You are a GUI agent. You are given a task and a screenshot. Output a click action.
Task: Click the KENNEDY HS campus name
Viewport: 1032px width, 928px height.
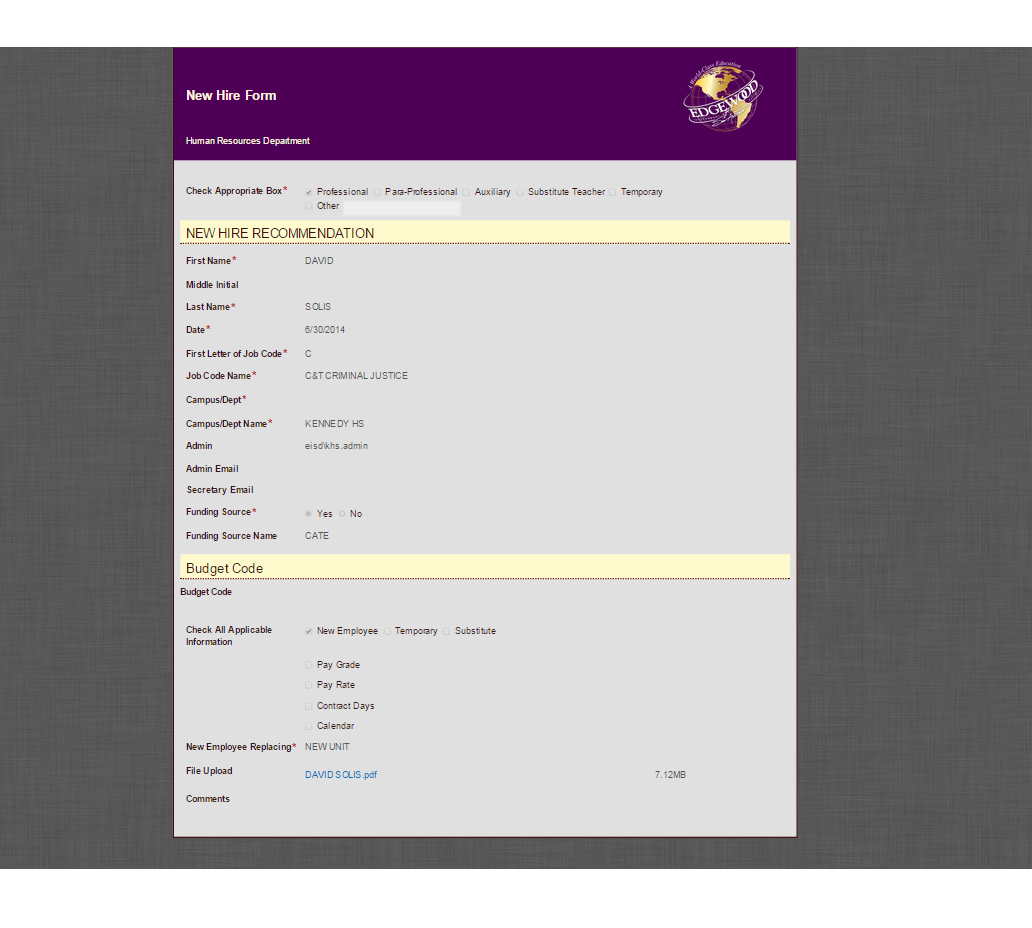[x=334, y=424]
